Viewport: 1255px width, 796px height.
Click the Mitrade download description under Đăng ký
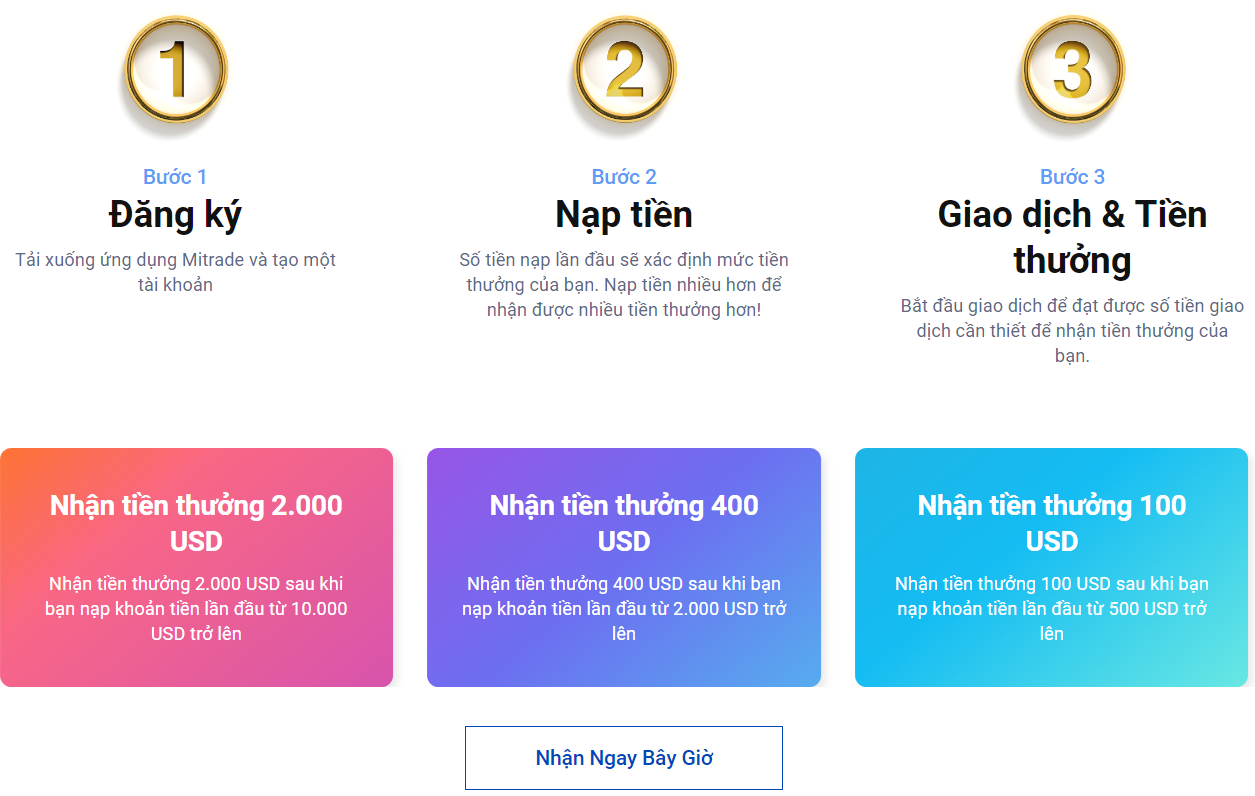(x=174, y=270)
